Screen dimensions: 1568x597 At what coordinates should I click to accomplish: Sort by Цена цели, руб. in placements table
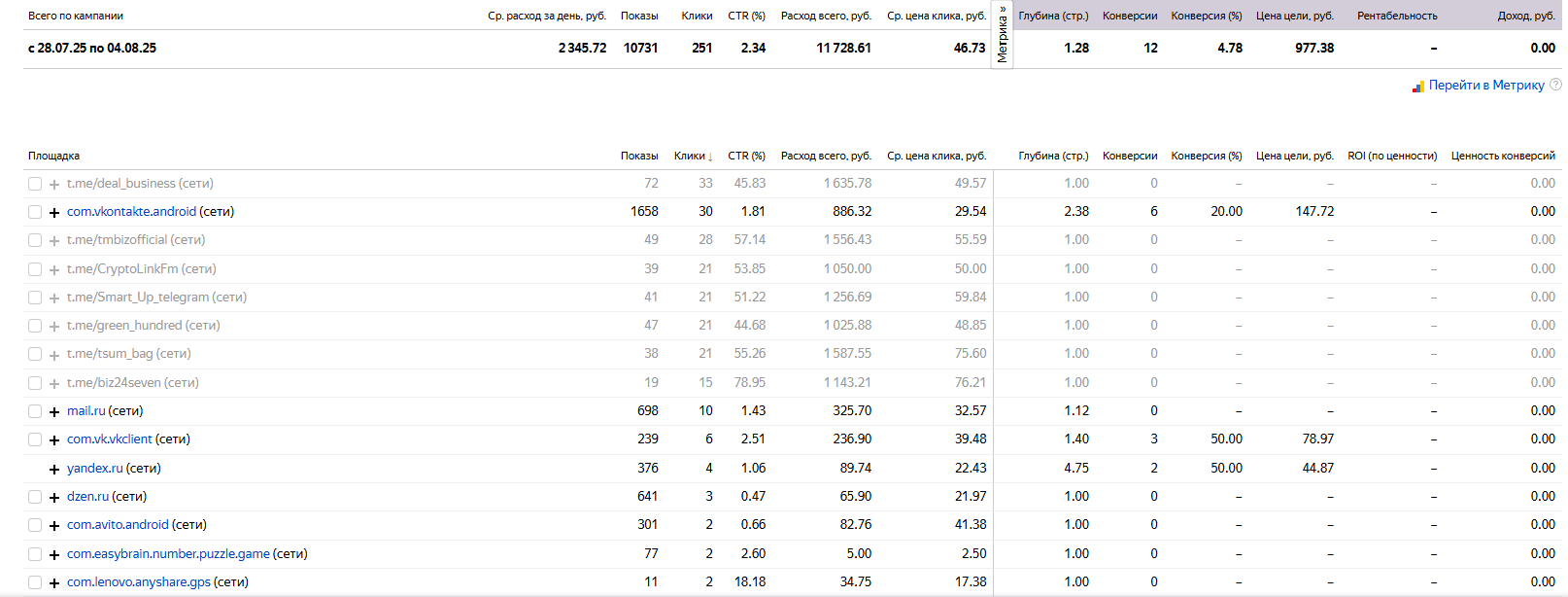point(1295,156)
